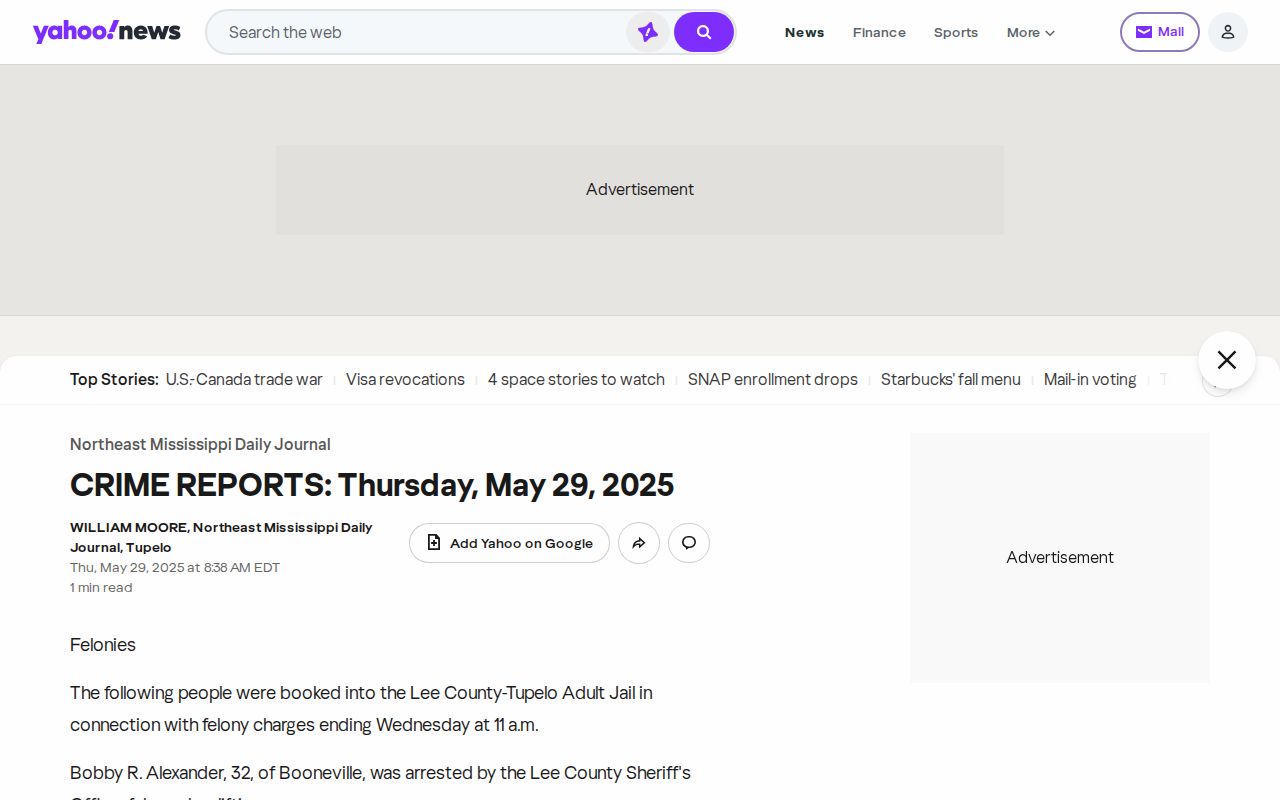This screenshot has width=1280, height=800.
Task: Click the article date Thu, May 29, 2025
Action: point(175,567)
